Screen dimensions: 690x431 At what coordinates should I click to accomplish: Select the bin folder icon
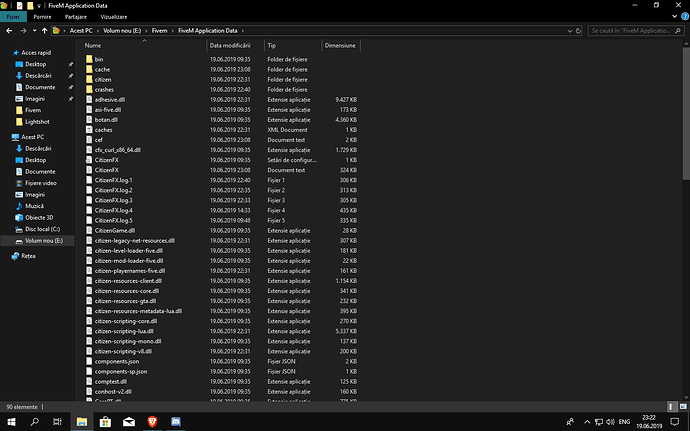(x=89, y=59)
